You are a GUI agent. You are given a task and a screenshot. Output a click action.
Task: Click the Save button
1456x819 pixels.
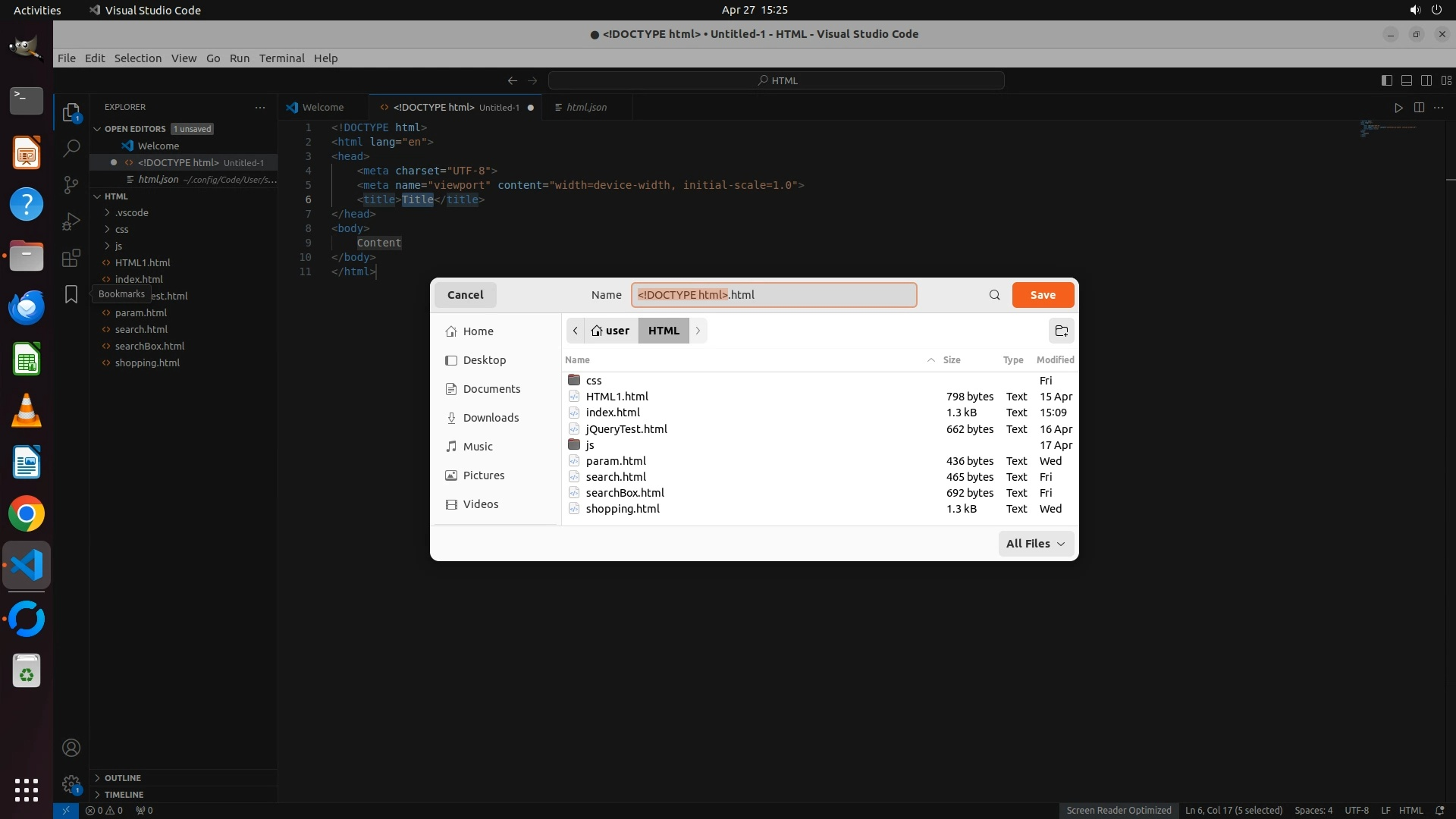(1042, 295)
